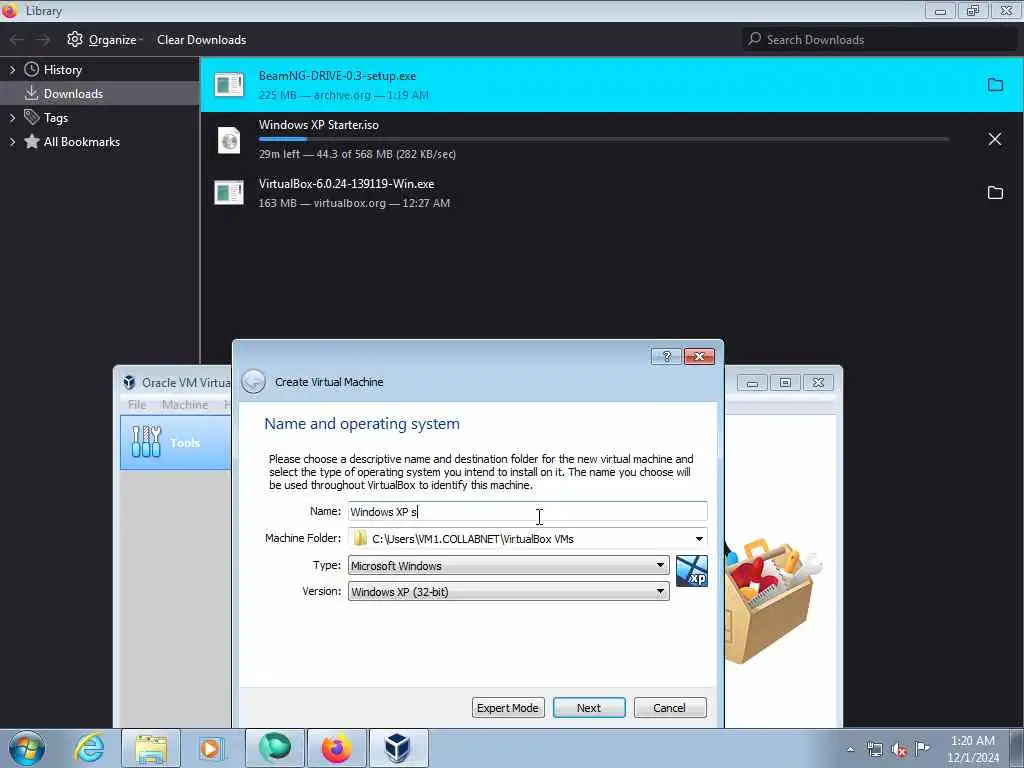Click BeamNG-DRIVE-0.3-setup.exe file name
The width and height of the screenshot is (1024, 768).
pyautogui.click(x=337, y=76)
